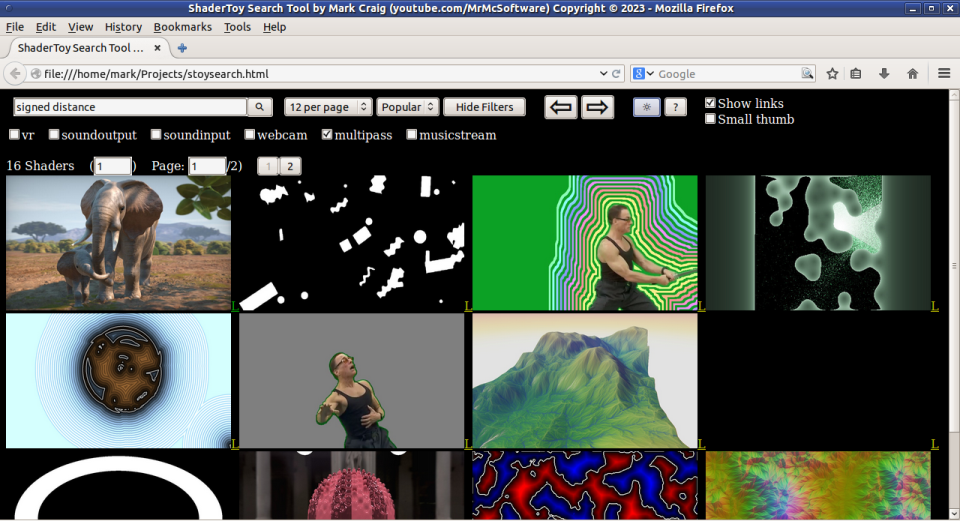This screenshot has height=521, width=960.
Task: Open the Popular sort dropdown
Action: (x=407, y=107)
